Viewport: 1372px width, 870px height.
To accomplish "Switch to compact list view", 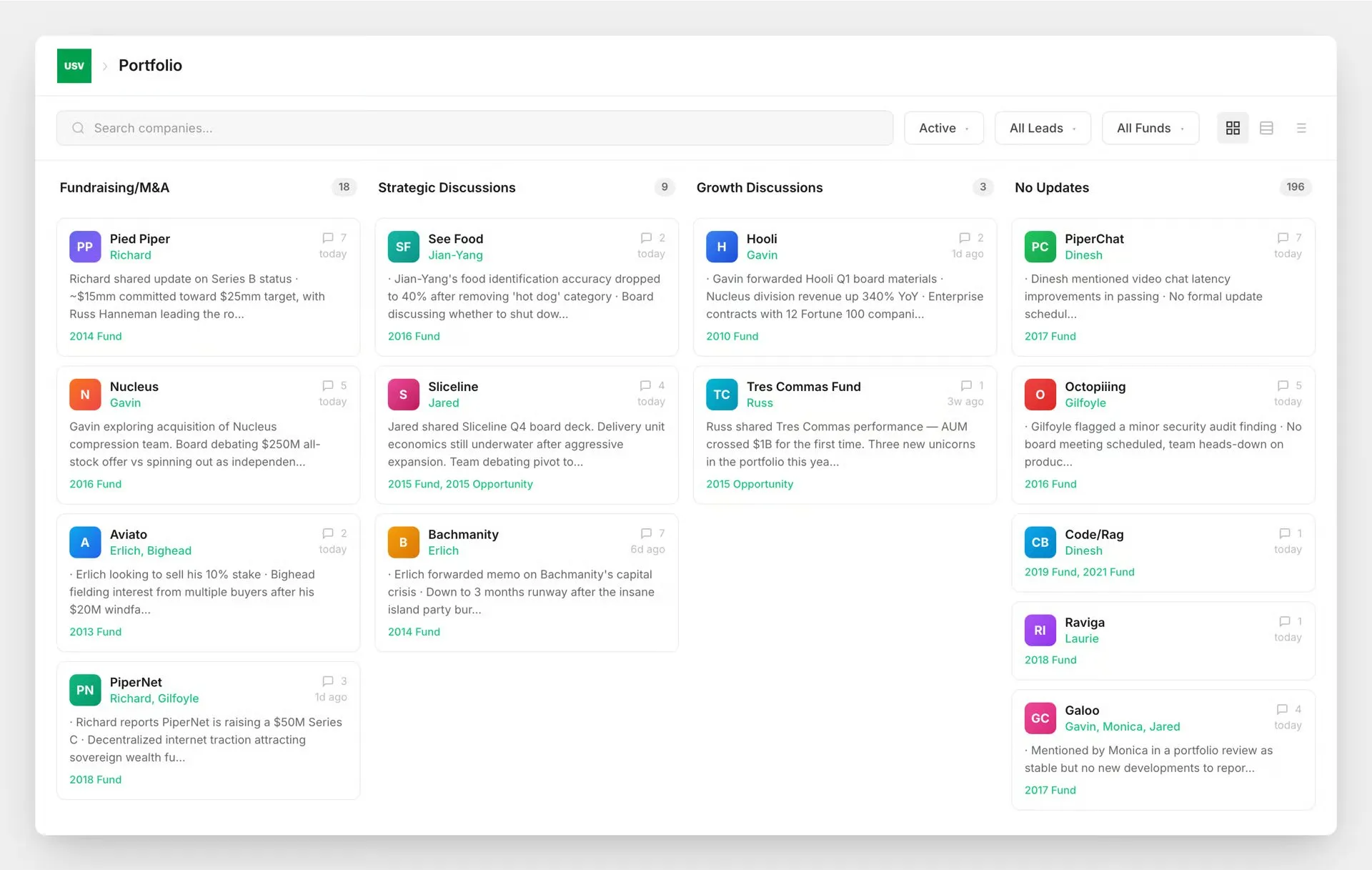I will [1301, 128].
